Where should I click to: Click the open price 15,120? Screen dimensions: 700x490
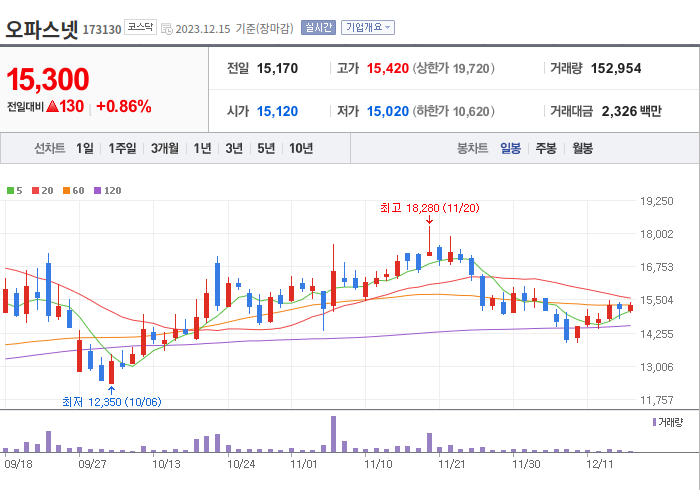tap(277, 111)
